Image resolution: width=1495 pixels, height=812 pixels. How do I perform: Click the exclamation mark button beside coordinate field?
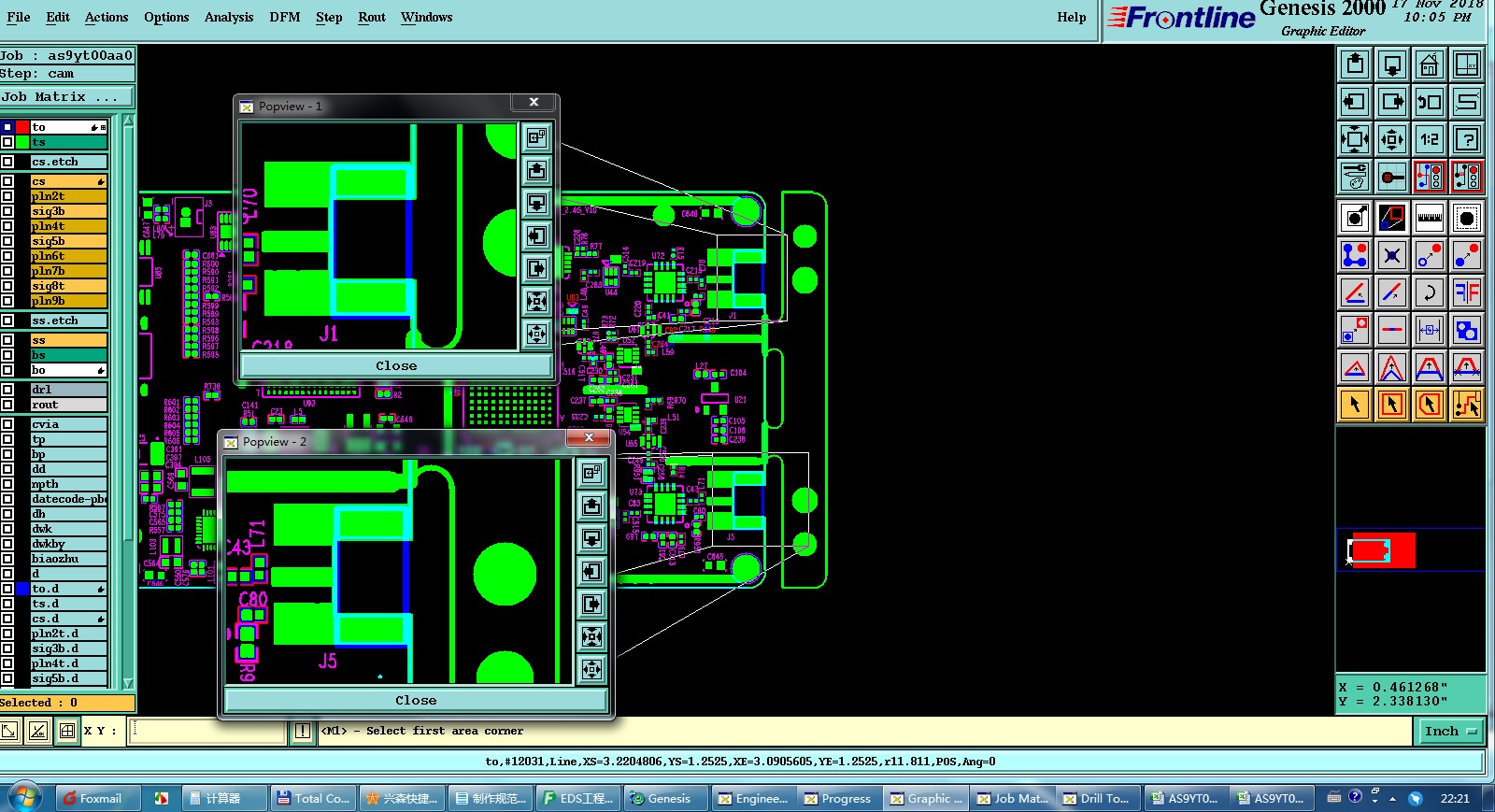[x=303, y=731]
